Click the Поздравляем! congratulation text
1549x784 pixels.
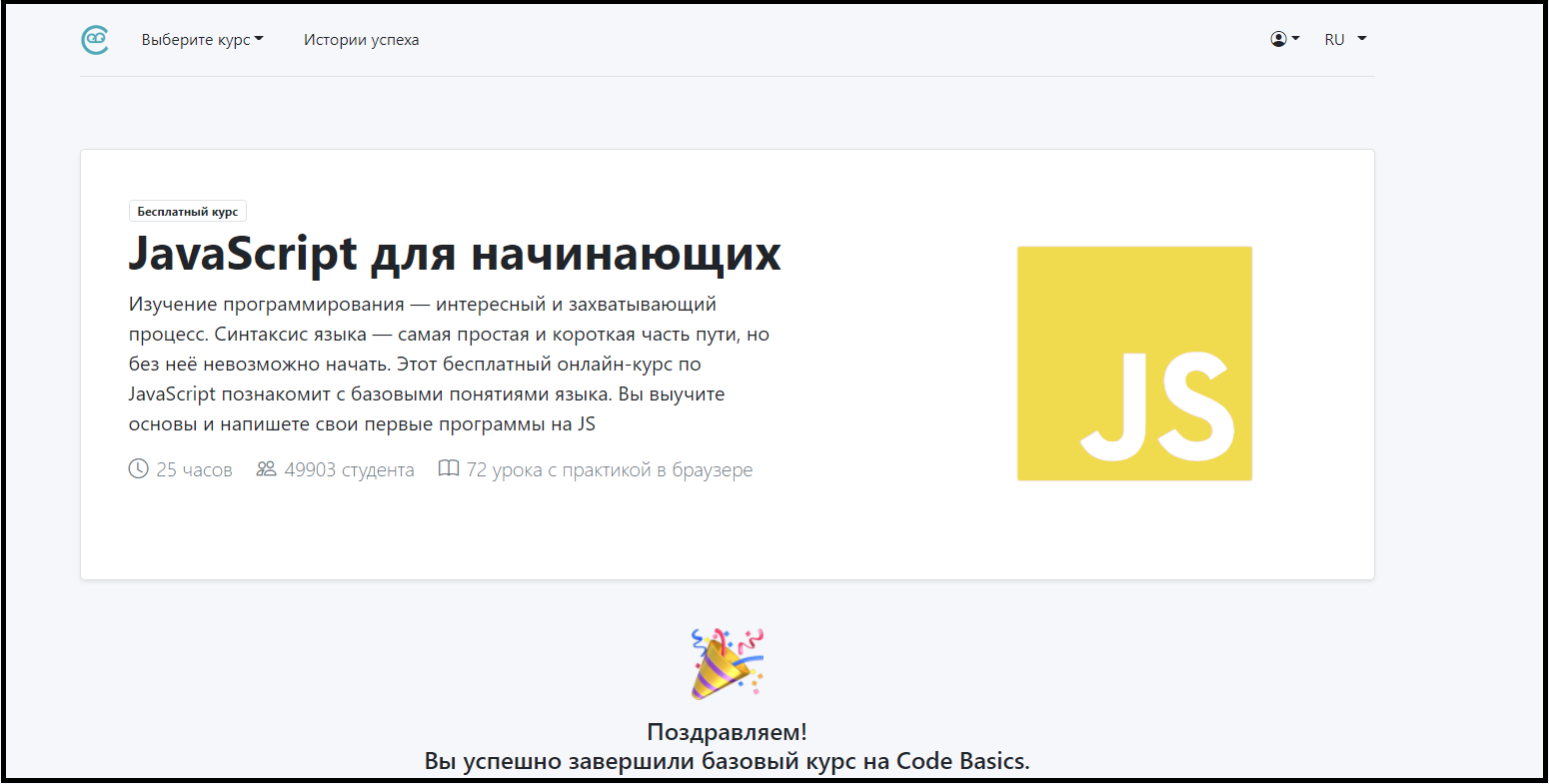click(x=727, y=732)
